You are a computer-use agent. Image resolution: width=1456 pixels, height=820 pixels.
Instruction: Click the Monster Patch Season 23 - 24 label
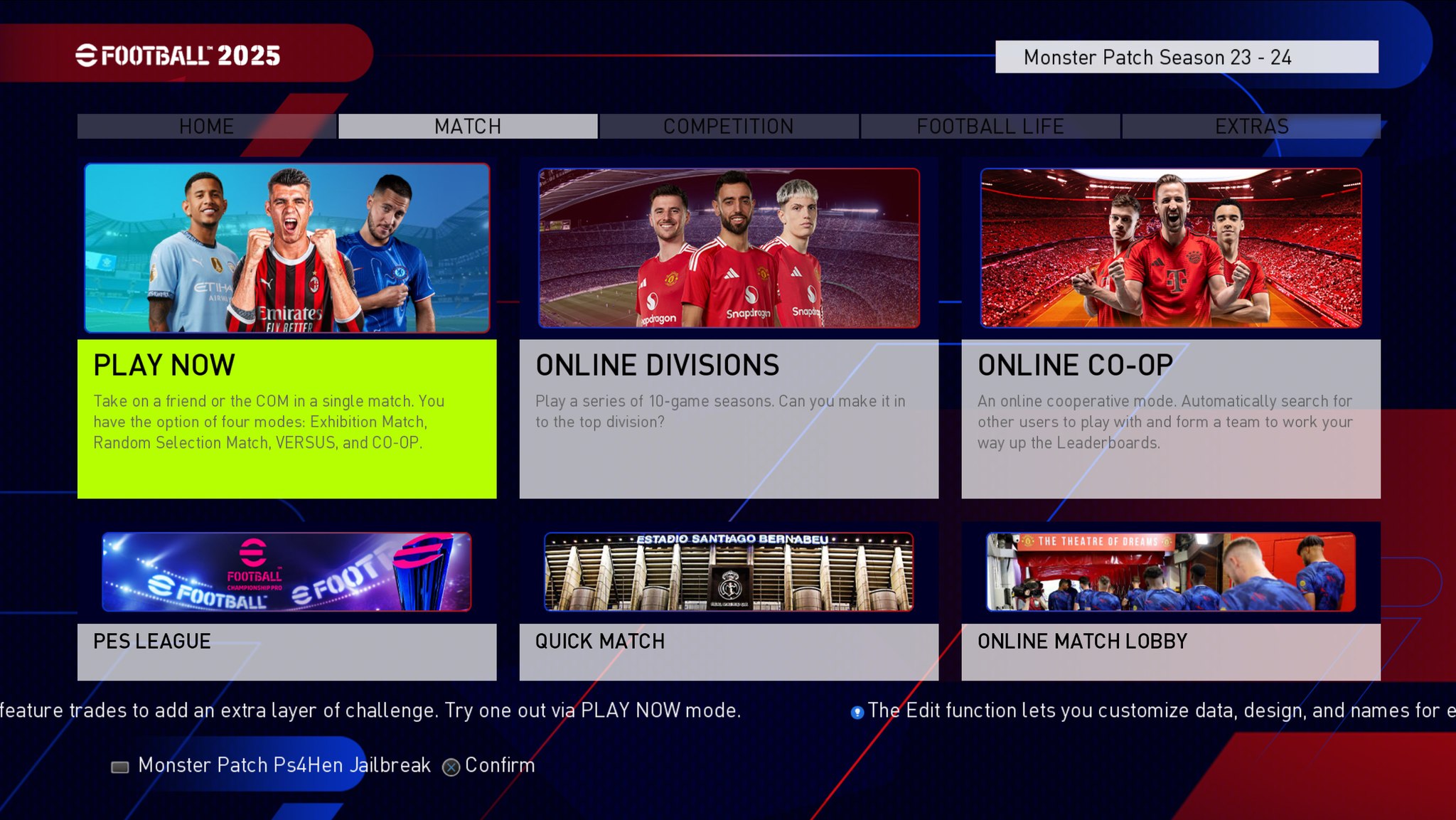tap(1187, 57)
